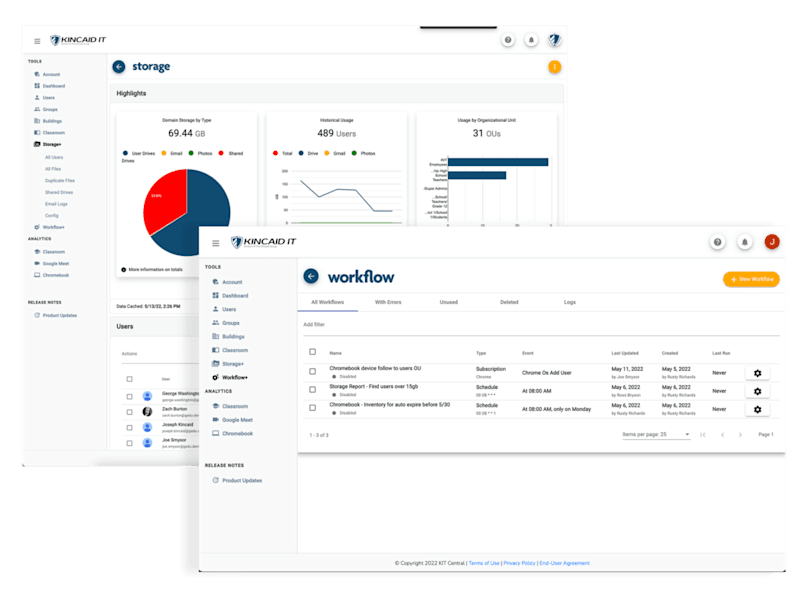Image resolution: width=800 pixels, height=600 pixels.
Task: Open the orange more-options button on the storage page
Action: click(x=555, y=67)
